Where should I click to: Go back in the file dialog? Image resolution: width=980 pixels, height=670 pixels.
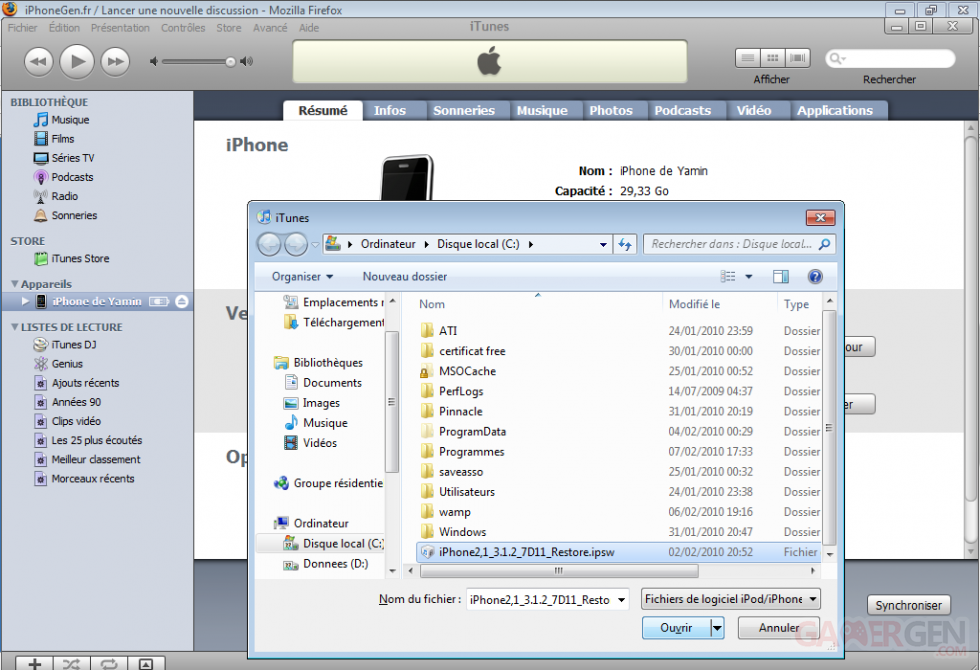click(269, 244)
